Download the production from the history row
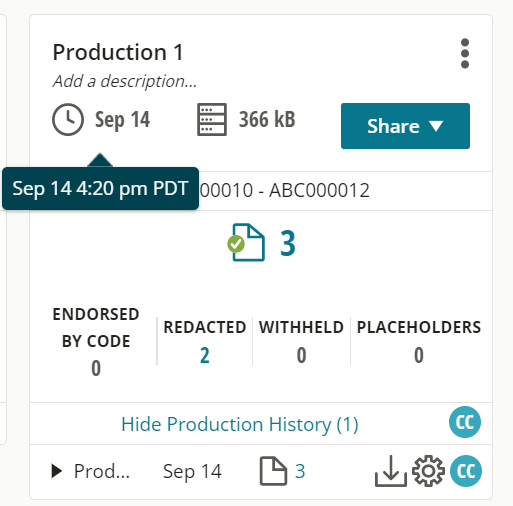The image size is (513, 506). [x=391, y=471]
